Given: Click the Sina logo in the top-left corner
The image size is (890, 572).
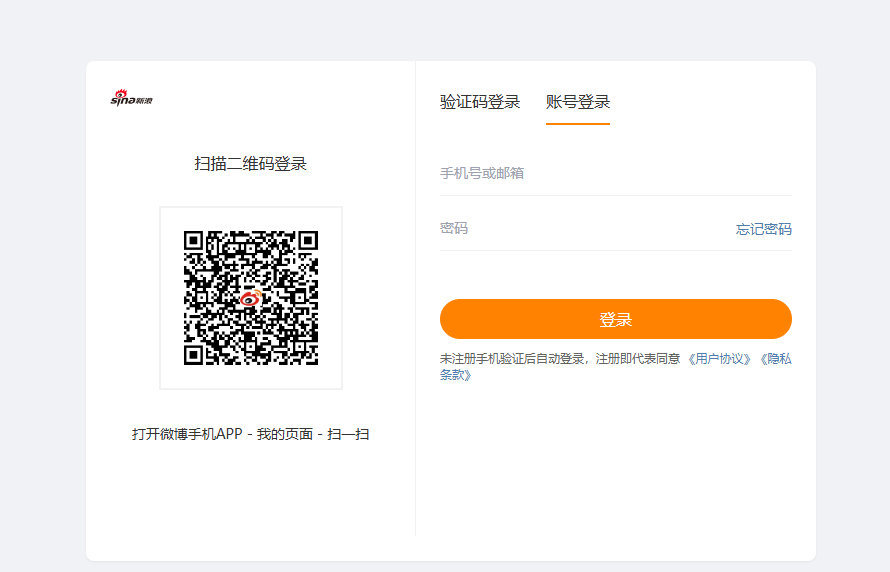Looking at the screenshot, I should click(x=130, y=98).
